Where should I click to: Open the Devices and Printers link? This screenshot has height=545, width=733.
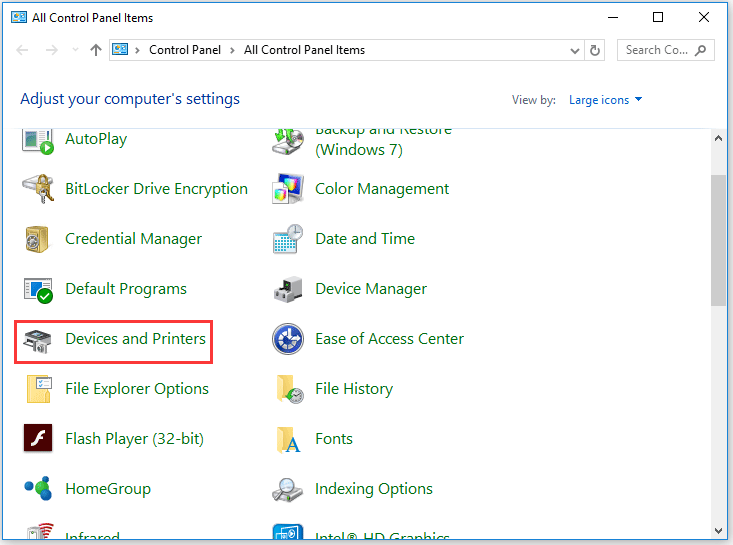coord(136,339)
